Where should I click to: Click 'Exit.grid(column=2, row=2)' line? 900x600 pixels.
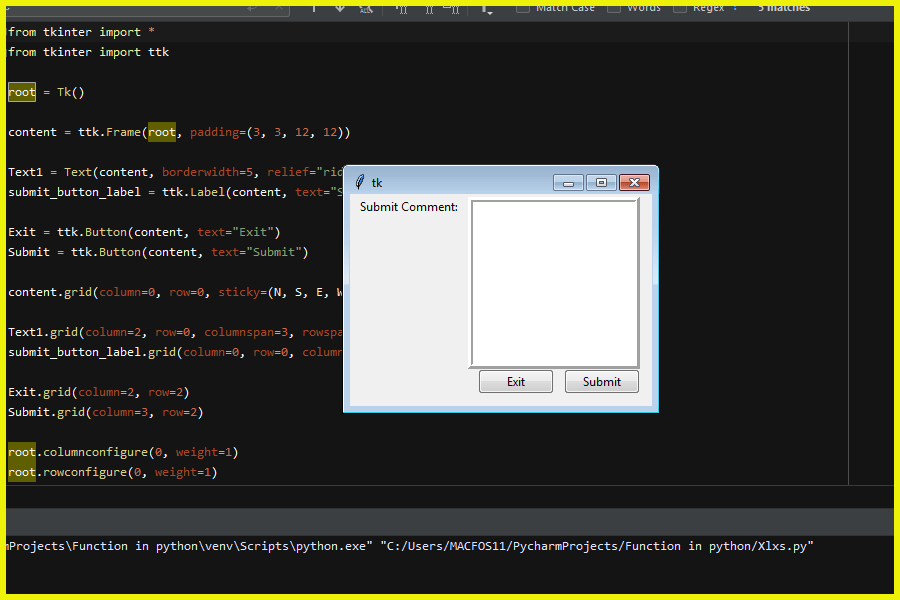99,392
